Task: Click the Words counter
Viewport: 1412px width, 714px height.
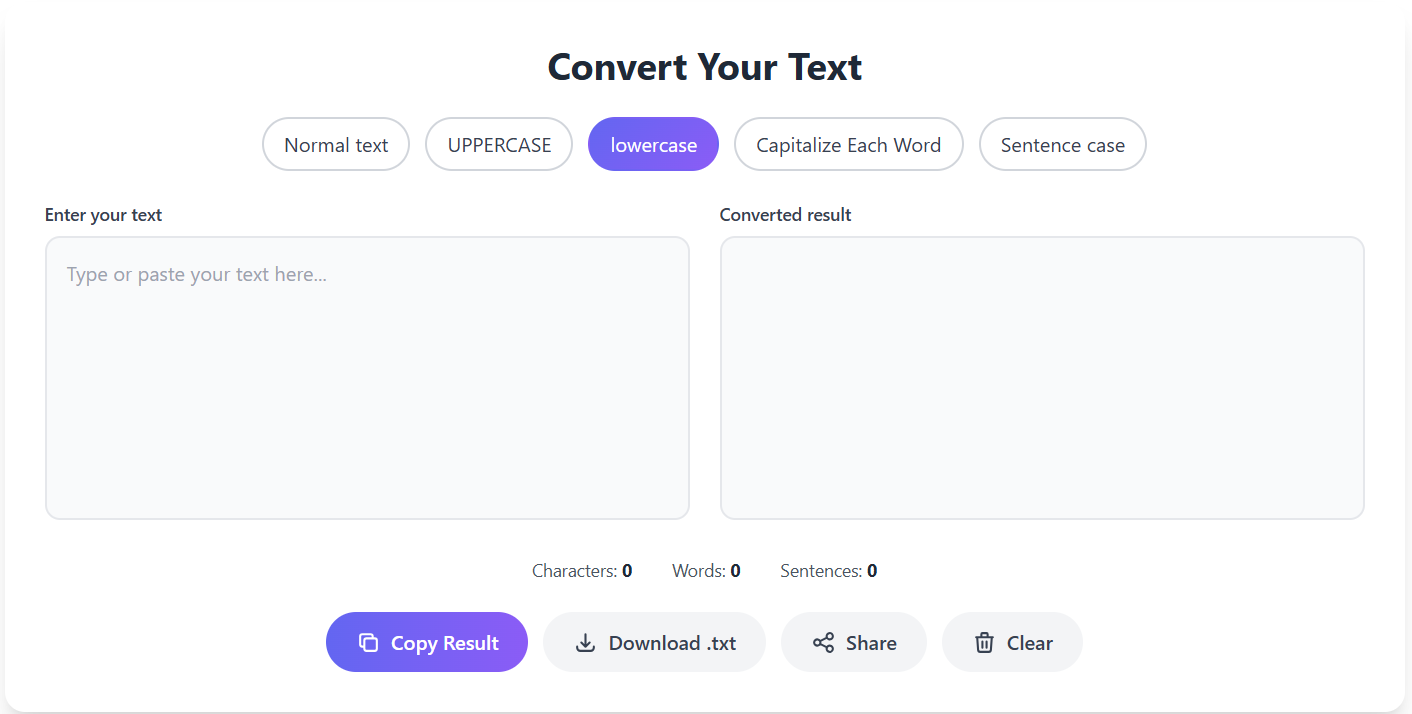Action: (x=706, y=570)
